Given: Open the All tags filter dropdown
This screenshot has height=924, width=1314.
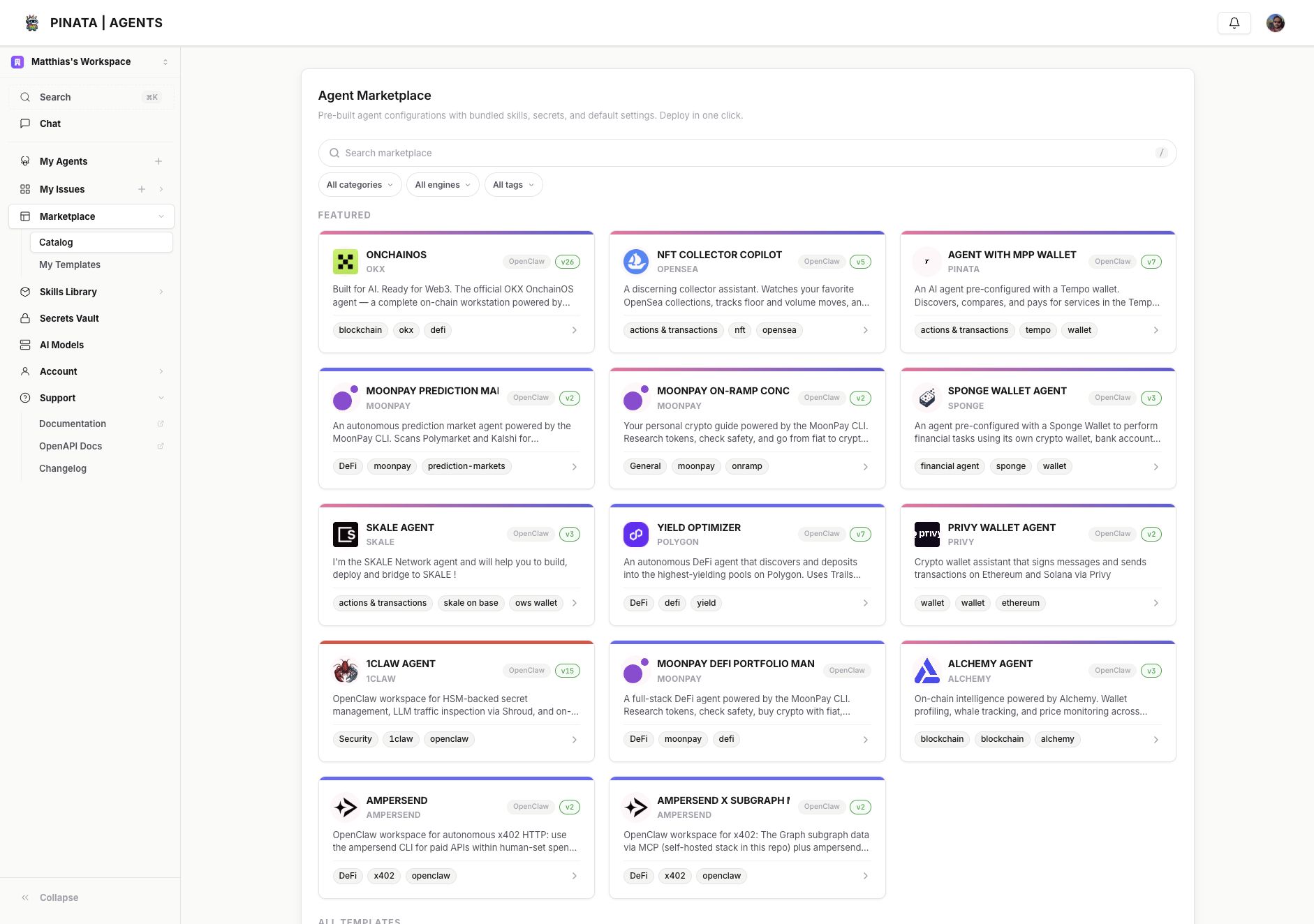Looking at the screenshot, I should coord(513,185).
